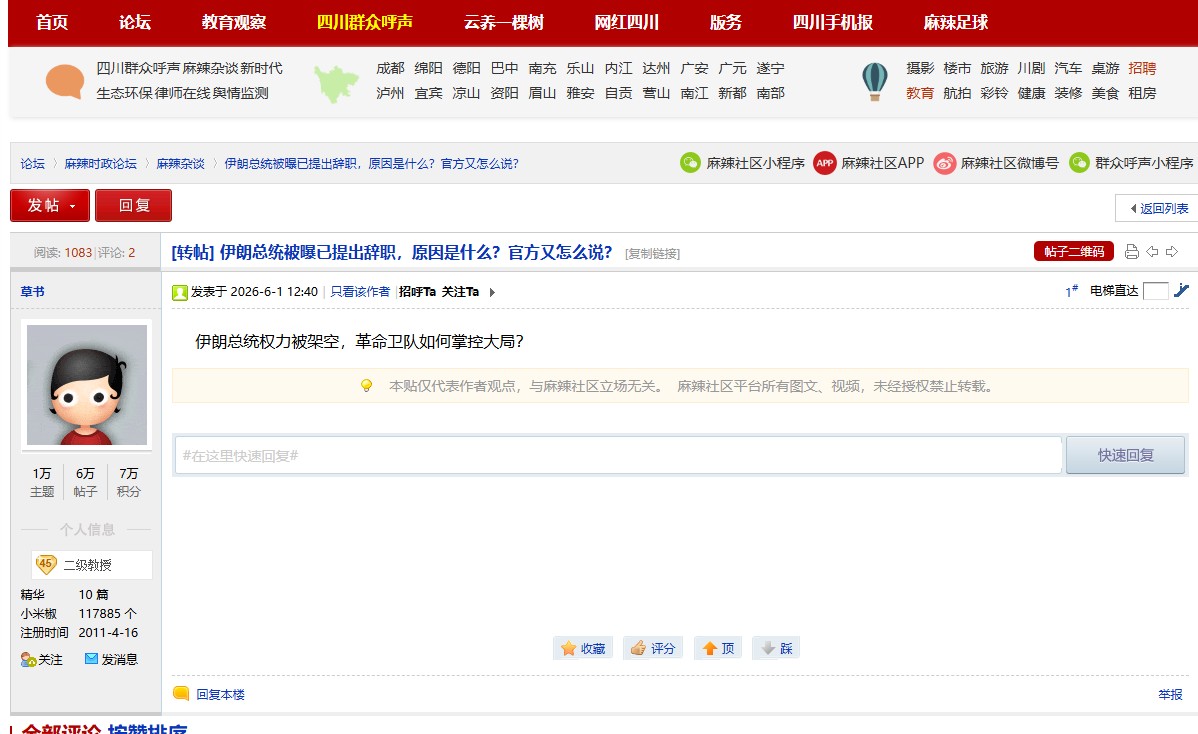Screen dimensions: 1198x734
Task: Click 麻辣时政论坛 in breadcrumb
Action: (x=100, y=163)
